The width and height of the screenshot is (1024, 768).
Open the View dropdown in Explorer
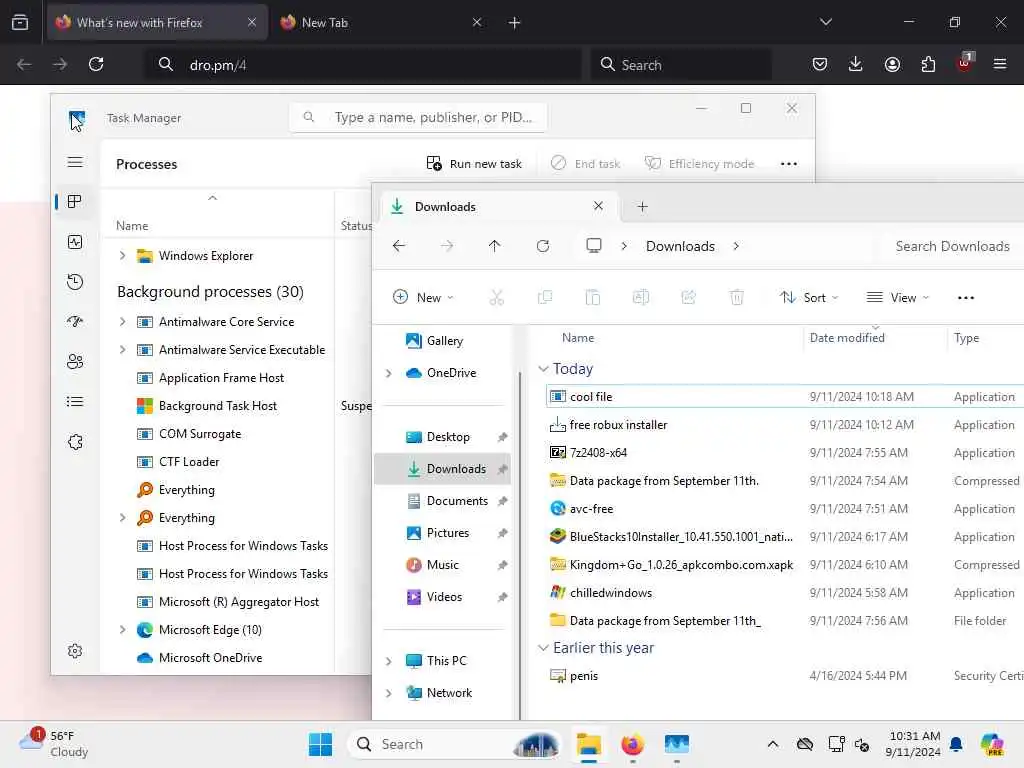(x=897, y=297)
